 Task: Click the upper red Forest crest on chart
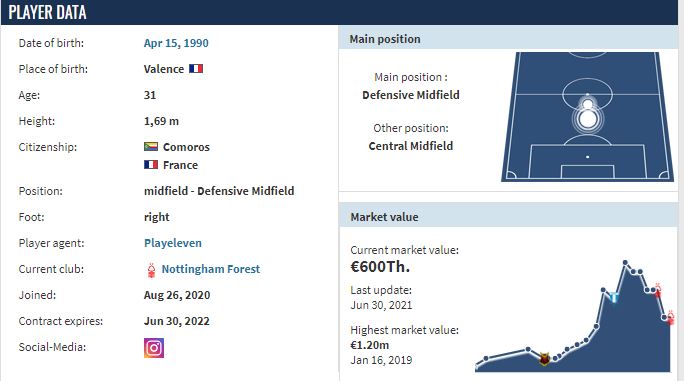click(658, 290)
